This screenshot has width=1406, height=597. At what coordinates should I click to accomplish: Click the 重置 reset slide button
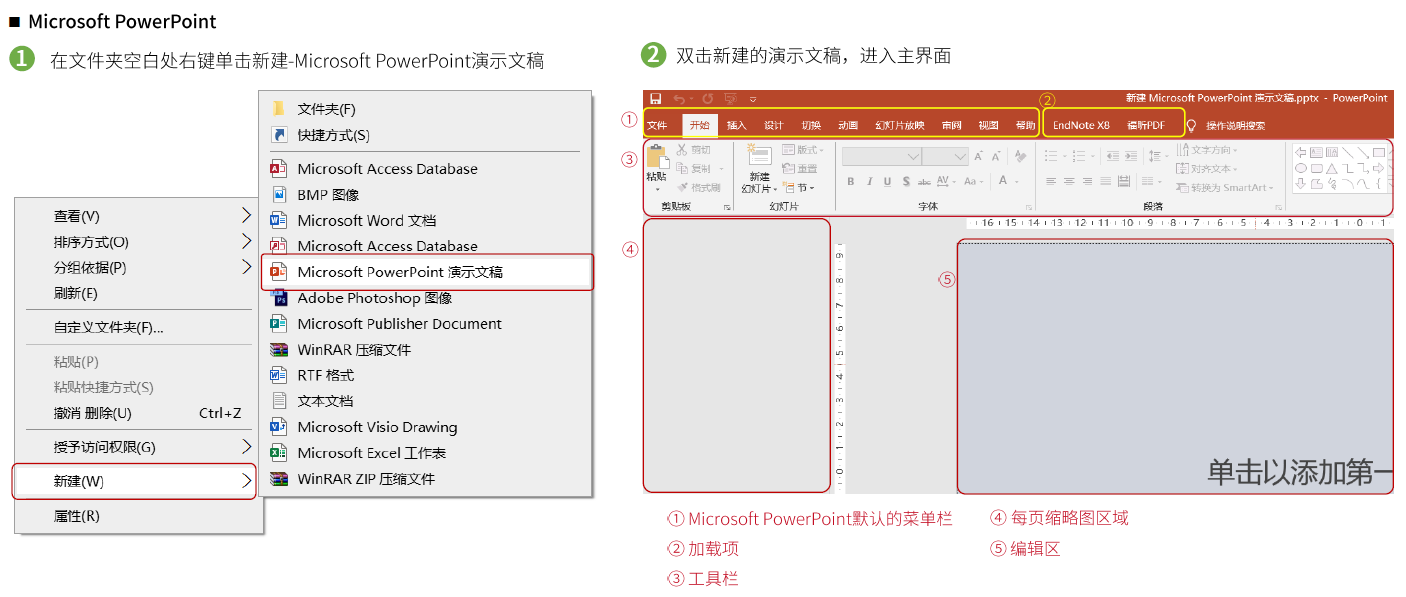pyautogui.click(x=799, y=168)
